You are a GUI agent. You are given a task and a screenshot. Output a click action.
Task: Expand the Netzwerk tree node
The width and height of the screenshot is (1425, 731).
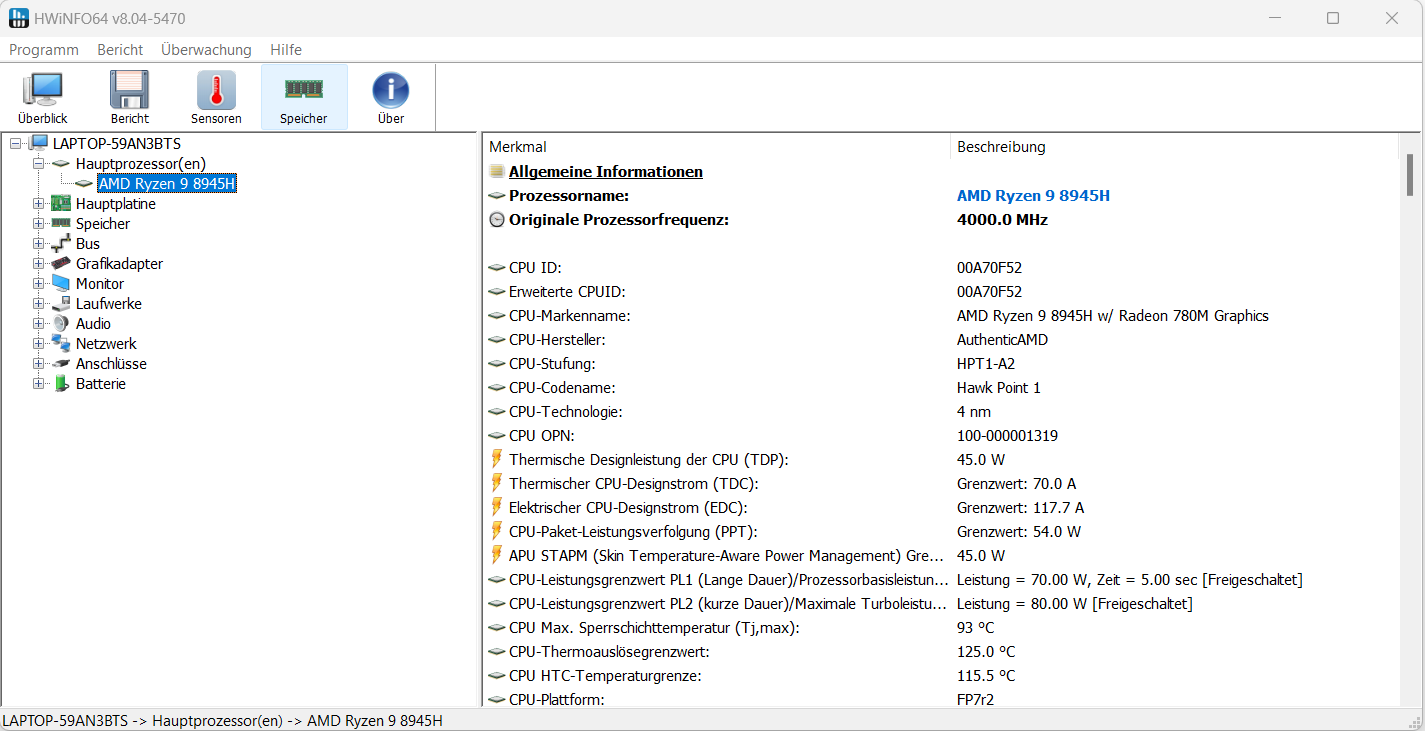[39, 344]
